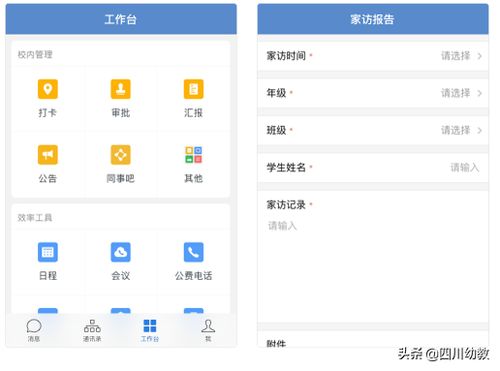The height and width of the screenshot is (371, 500).
Task: Click the 家访记录 请输入 text area
Action: point(373,270)
